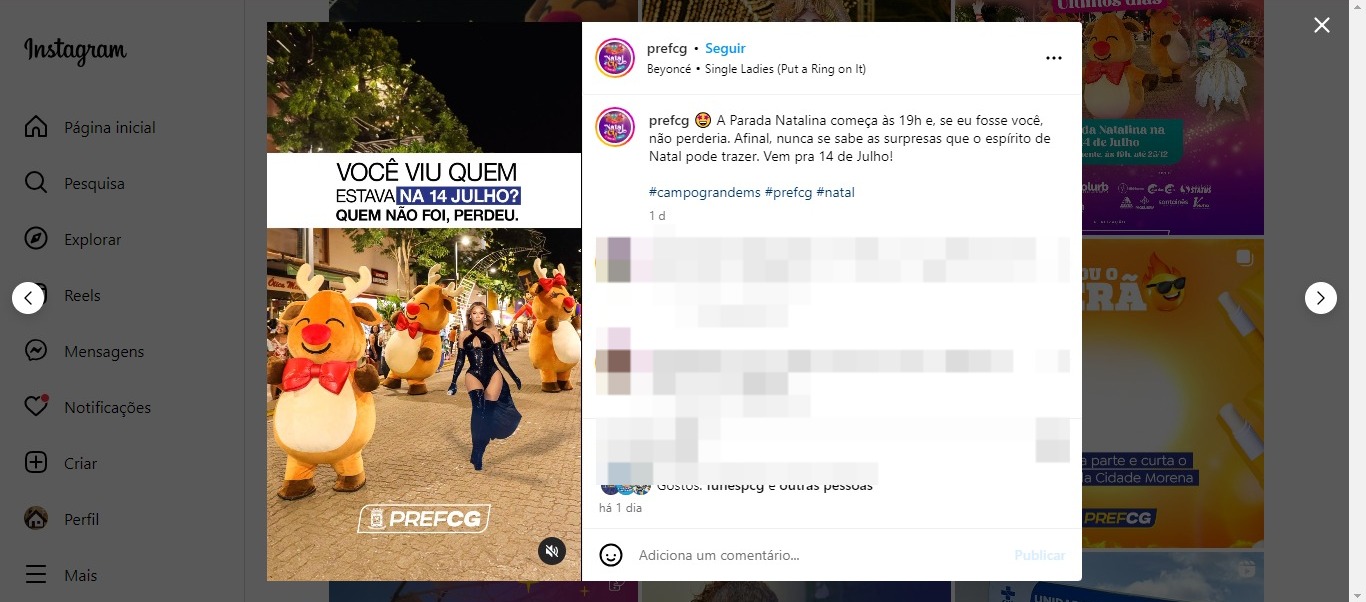Viewport: 1366px width, 602px height.
Task: Expand the Mais hamburger menu
Action: tap(36, 575)
